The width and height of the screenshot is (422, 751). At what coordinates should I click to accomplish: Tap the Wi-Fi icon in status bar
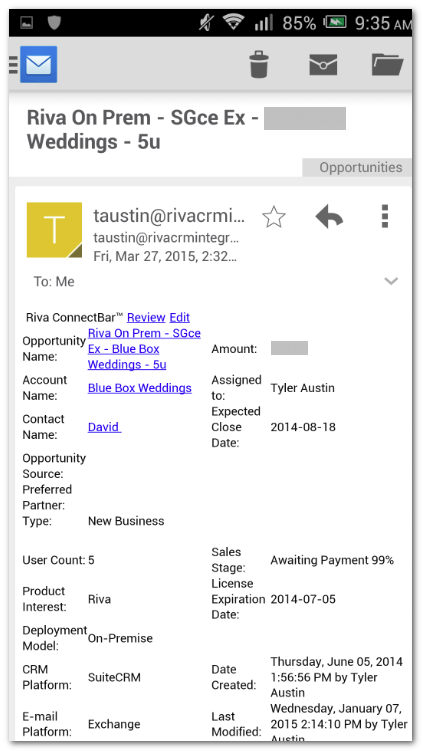pos(234,23)
